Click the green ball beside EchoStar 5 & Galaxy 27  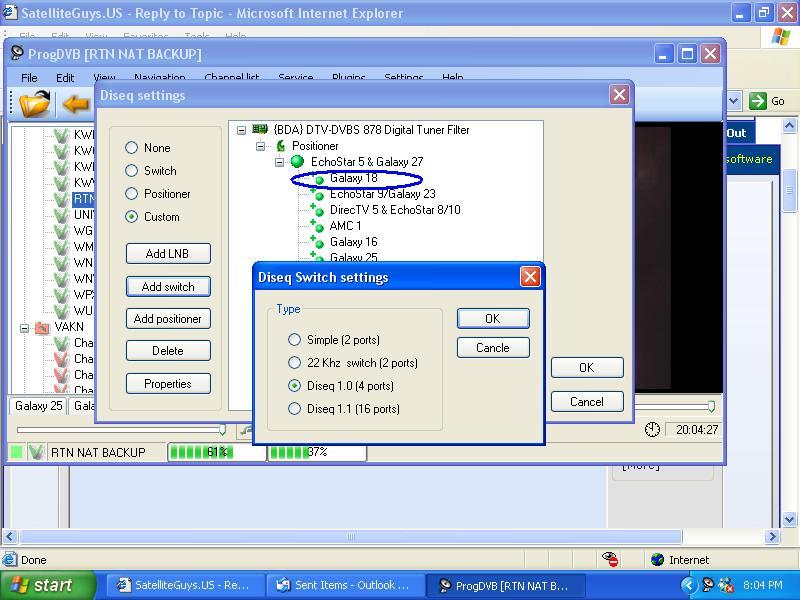[297, 162]
